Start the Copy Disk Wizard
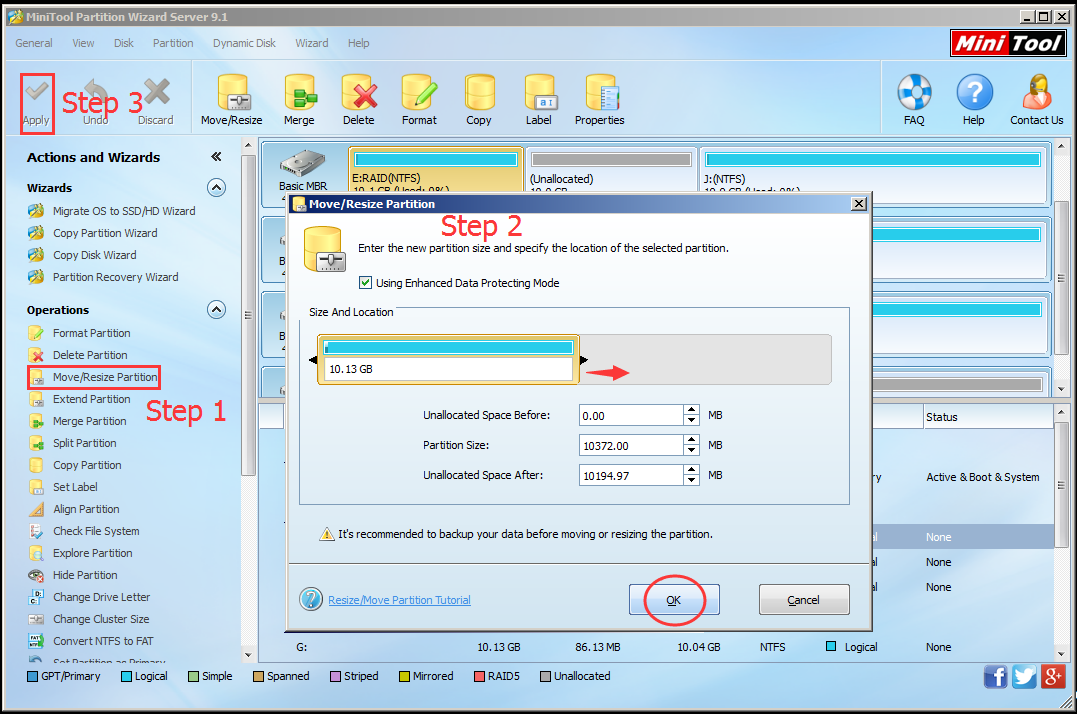The height and width of the screenshot is (714, 1077). click(95, 255)
